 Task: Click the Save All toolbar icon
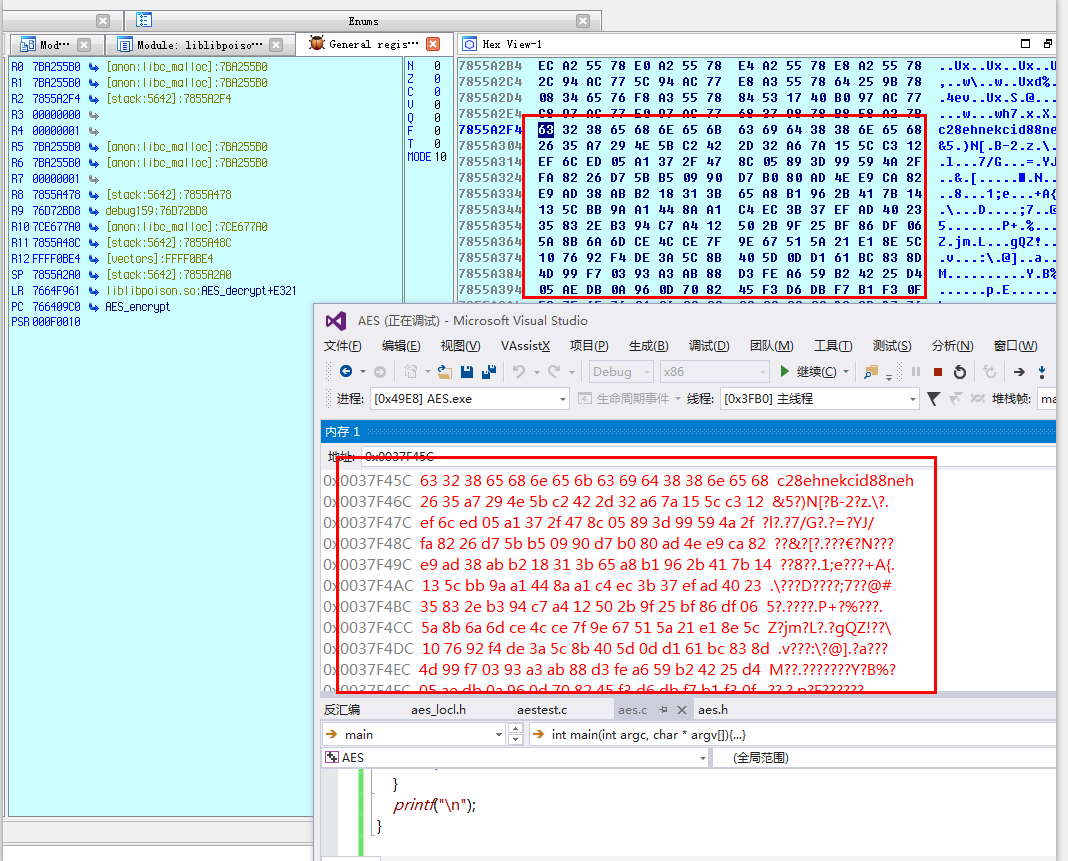pos(489,372)
